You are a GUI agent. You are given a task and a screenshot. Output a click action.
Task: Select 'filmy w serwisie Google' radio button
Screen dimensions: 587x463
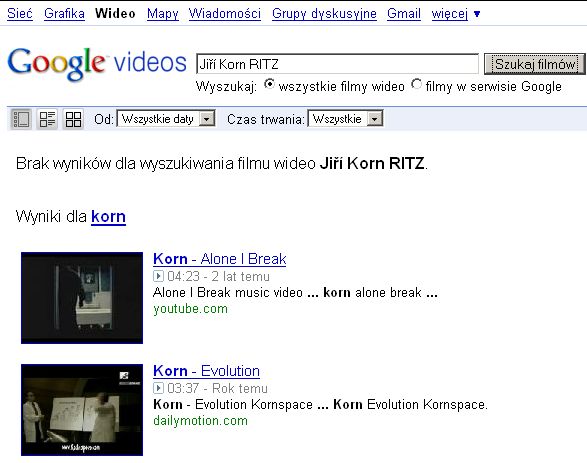[416, 84]
